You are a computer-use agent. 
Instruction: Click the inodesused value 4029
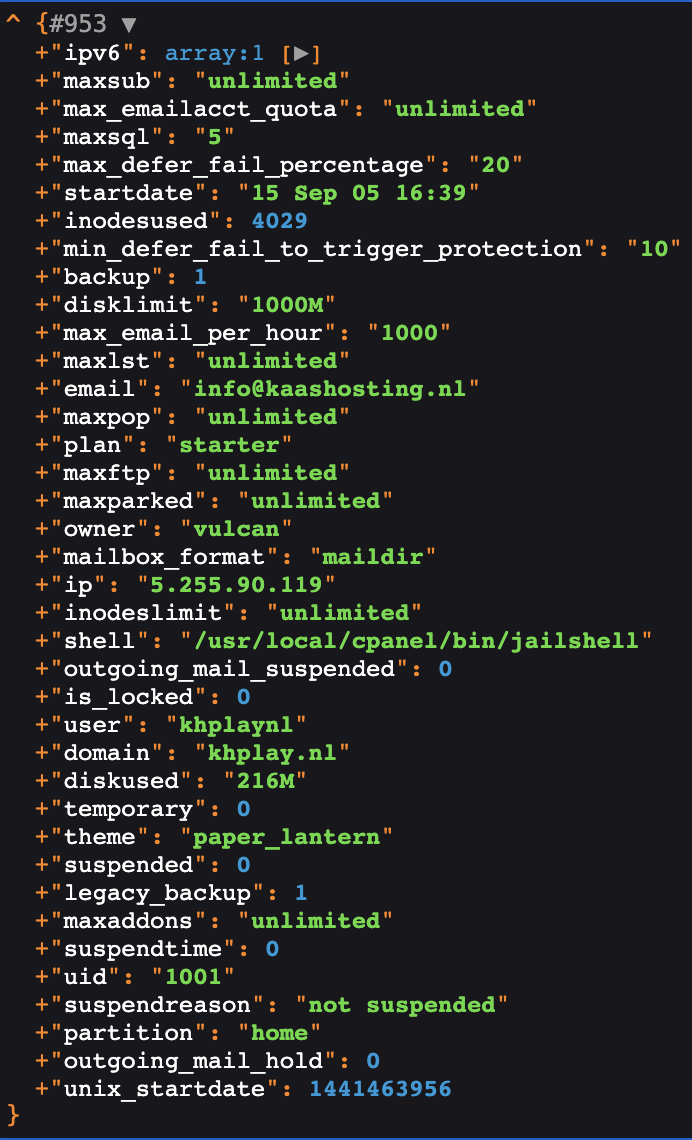tap(279, 221)
